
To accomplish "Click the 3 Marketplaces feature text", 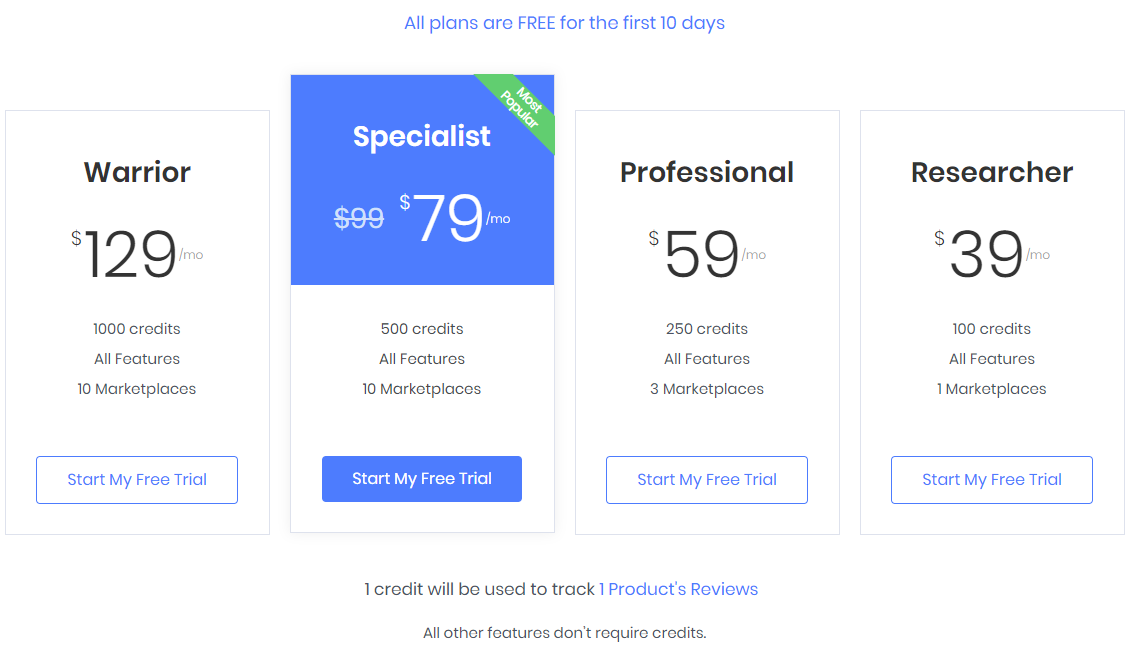I will pos(707,389).
